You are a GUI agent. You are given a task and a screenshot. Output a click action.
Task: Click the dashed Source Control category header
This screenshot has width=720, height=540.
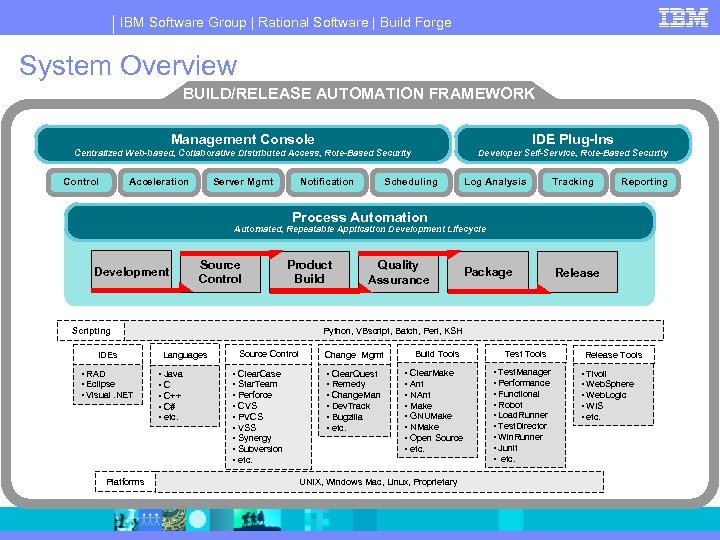point(269,354)
